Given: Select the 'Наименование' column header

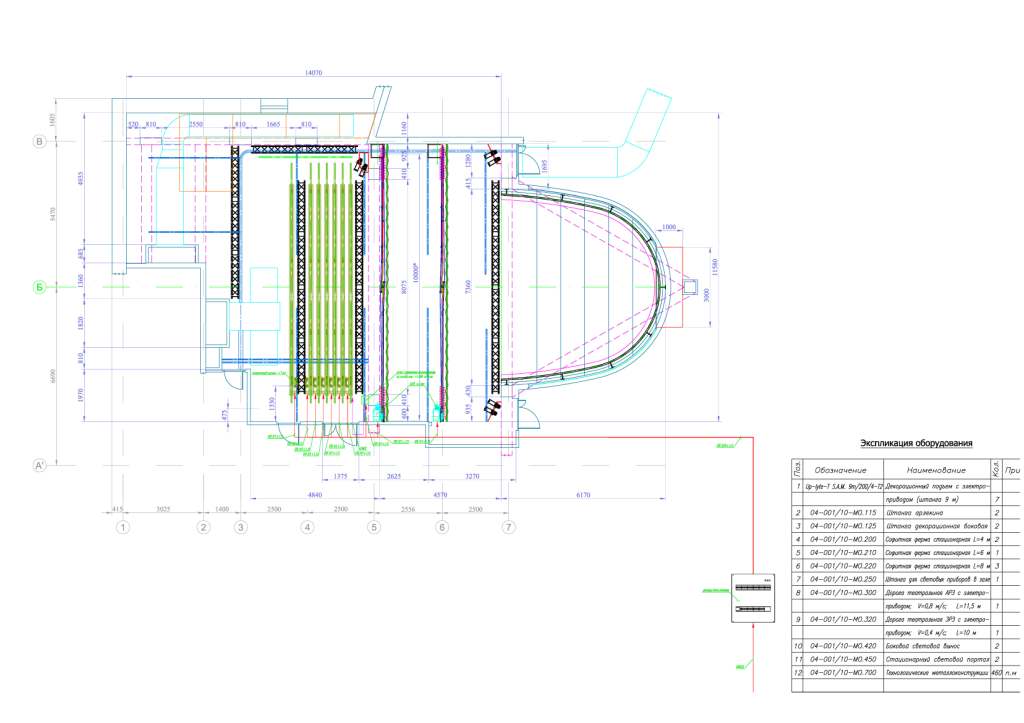Looking at the screenshot, I should [936, 470].
